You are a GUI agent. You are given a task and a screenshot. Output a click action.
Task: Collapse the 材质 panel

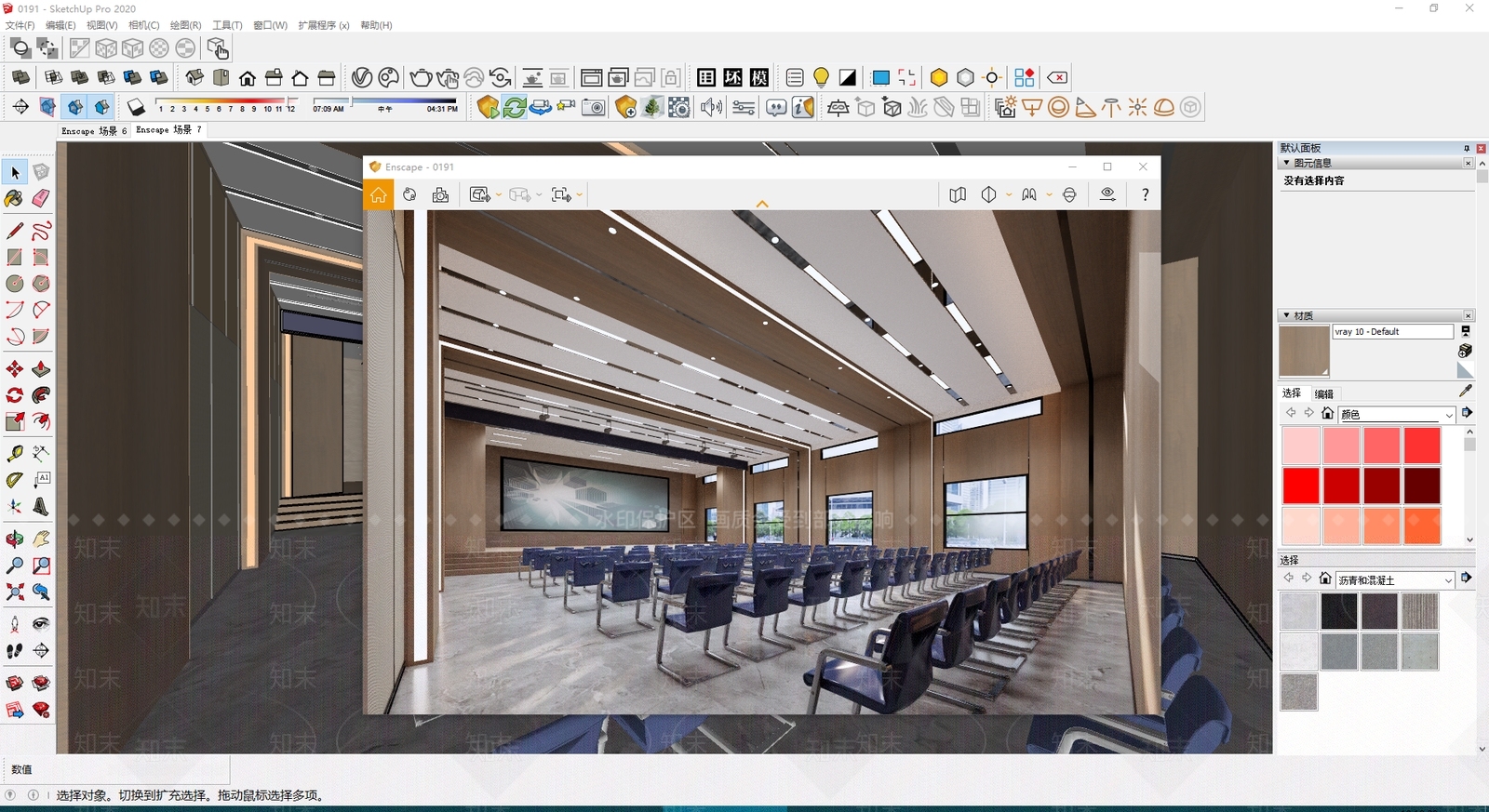pos(1286,315)
